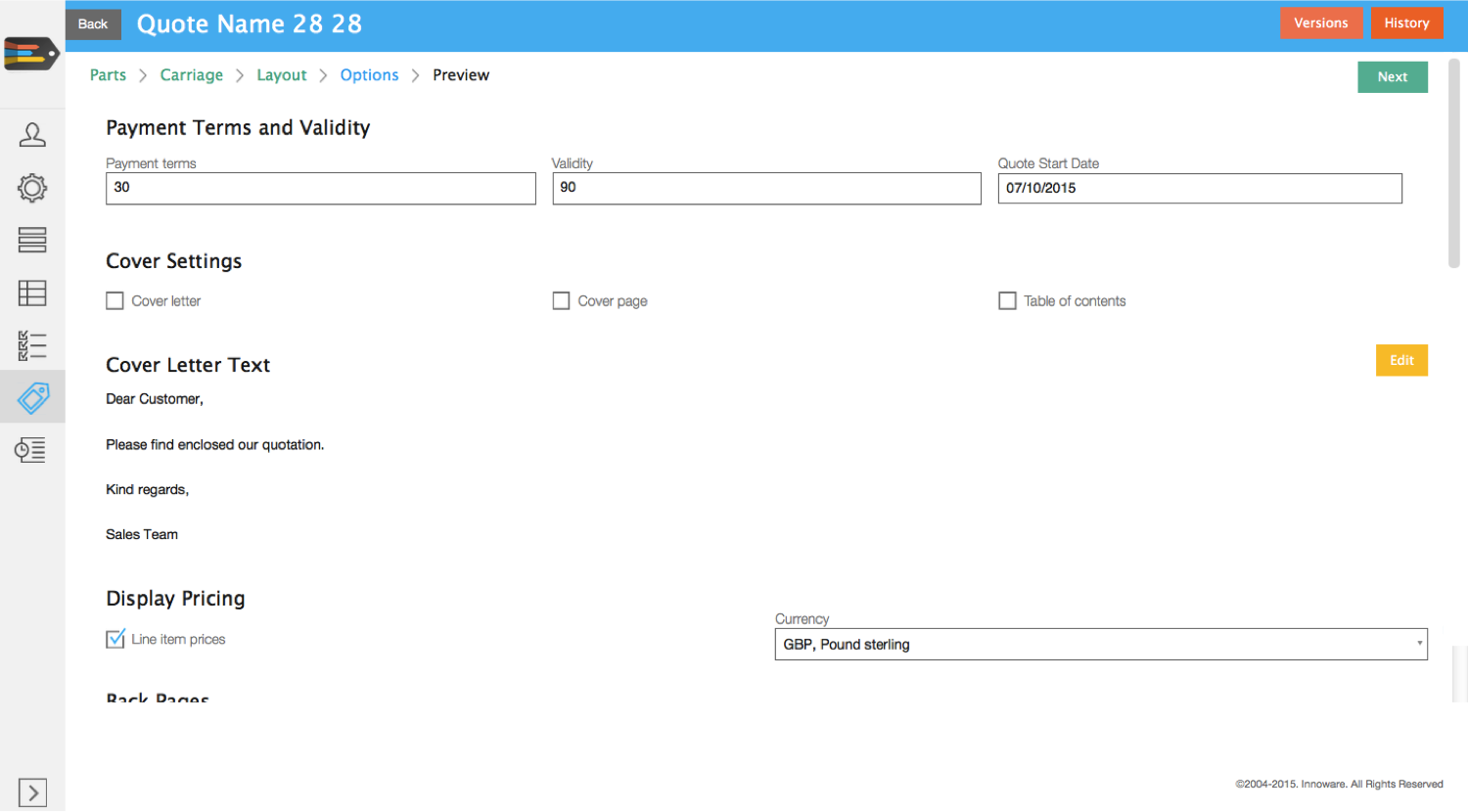
Task: Click the Quote Start Date field
Action: (1199, 189)
